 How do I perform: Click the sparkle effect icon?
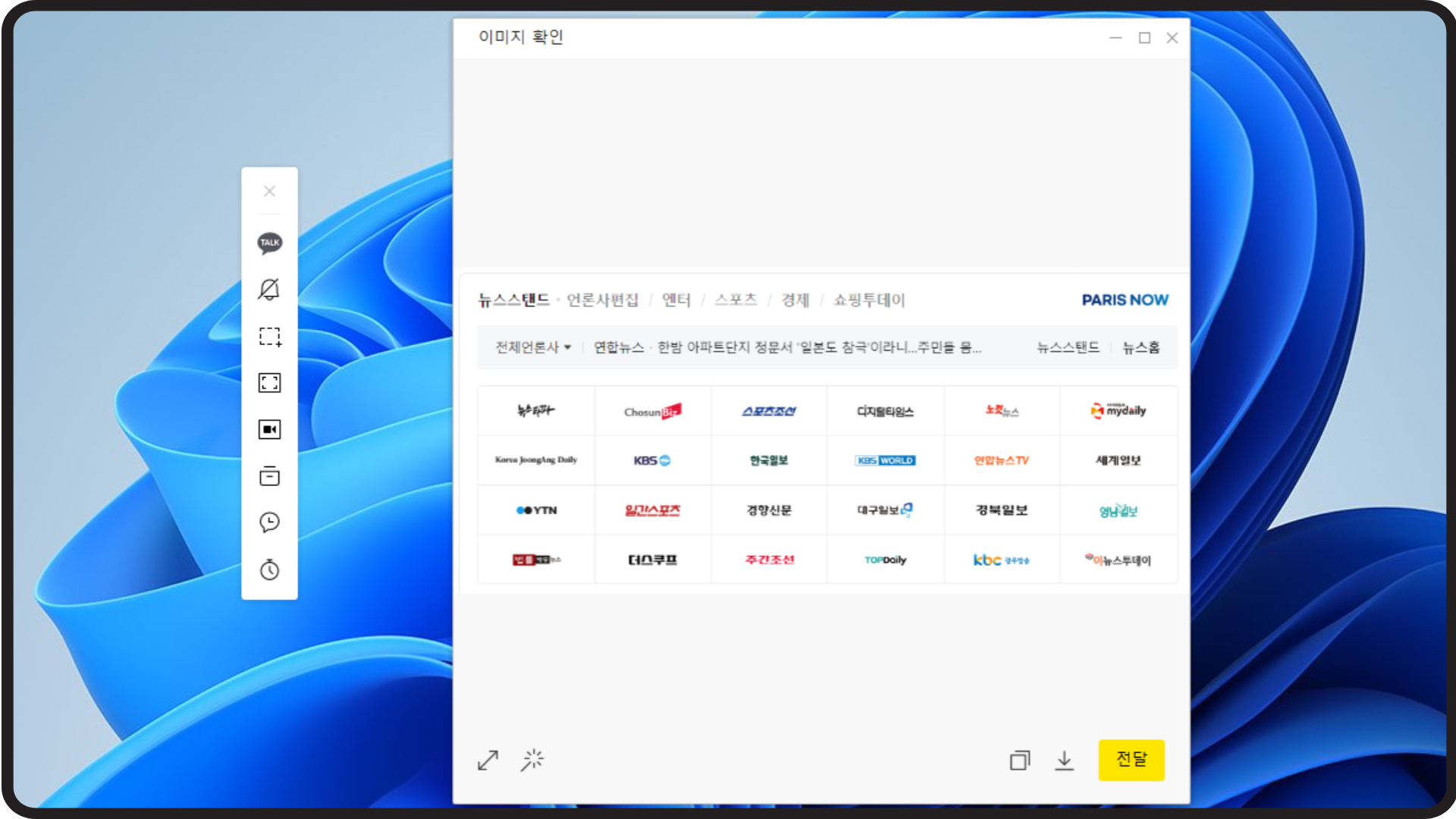[532, 760]
